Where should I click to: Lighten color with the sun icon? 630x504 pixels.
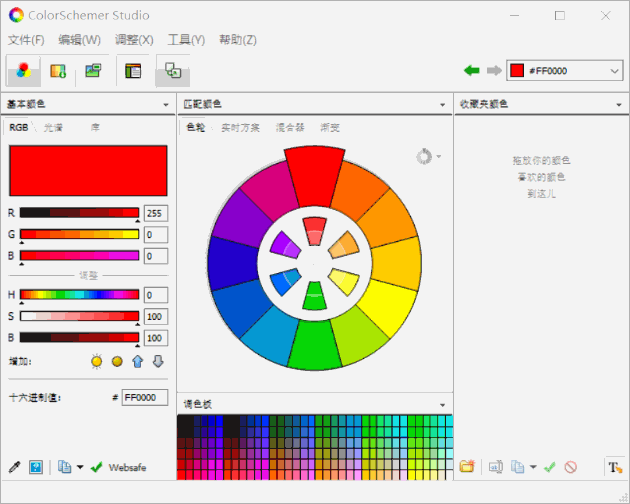(x=96, y=361)
